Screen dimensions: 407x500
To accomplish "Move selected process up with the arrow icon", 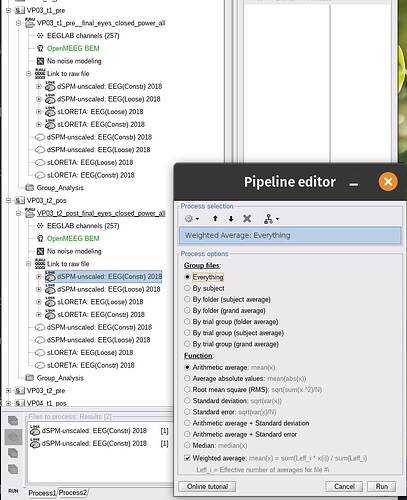I will 215,219.
